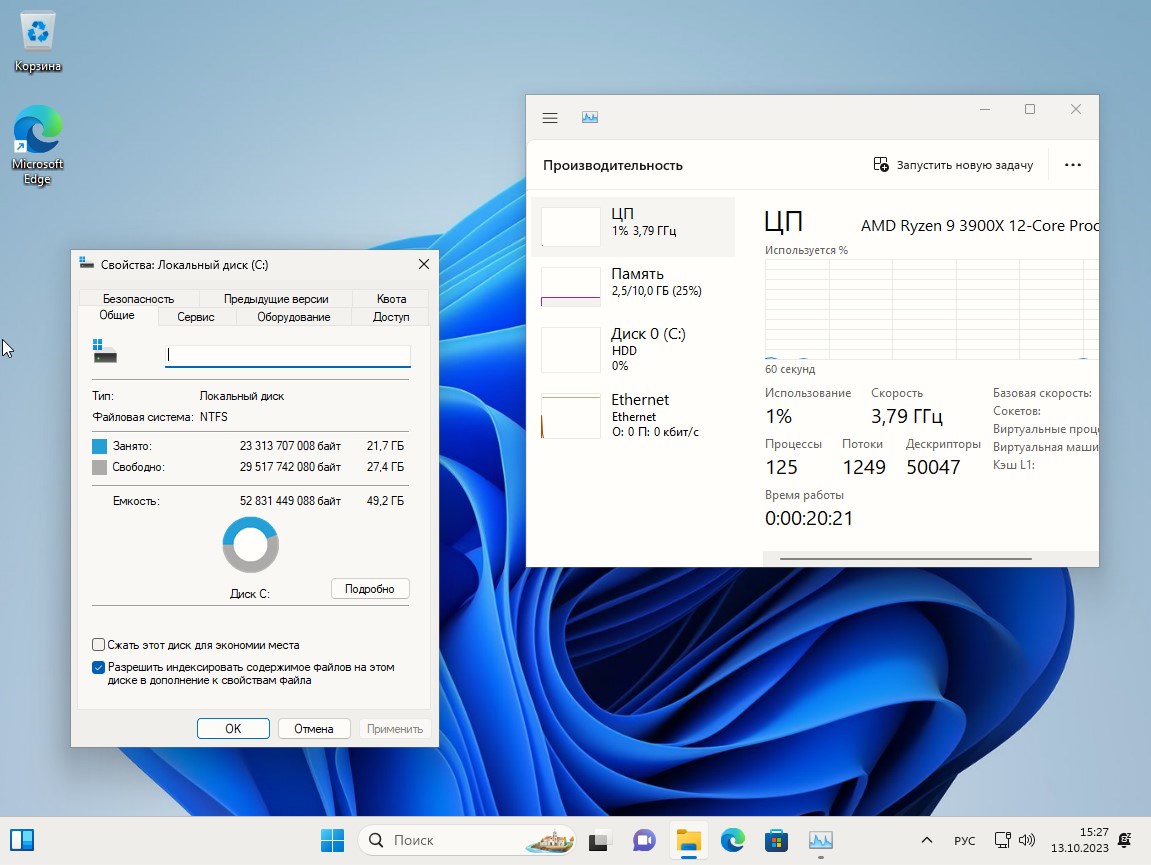Image resolution: width=1151 pixels, height=865 pixels.
Task: Click the disk label input field
Action: click(x=288, y=355)
